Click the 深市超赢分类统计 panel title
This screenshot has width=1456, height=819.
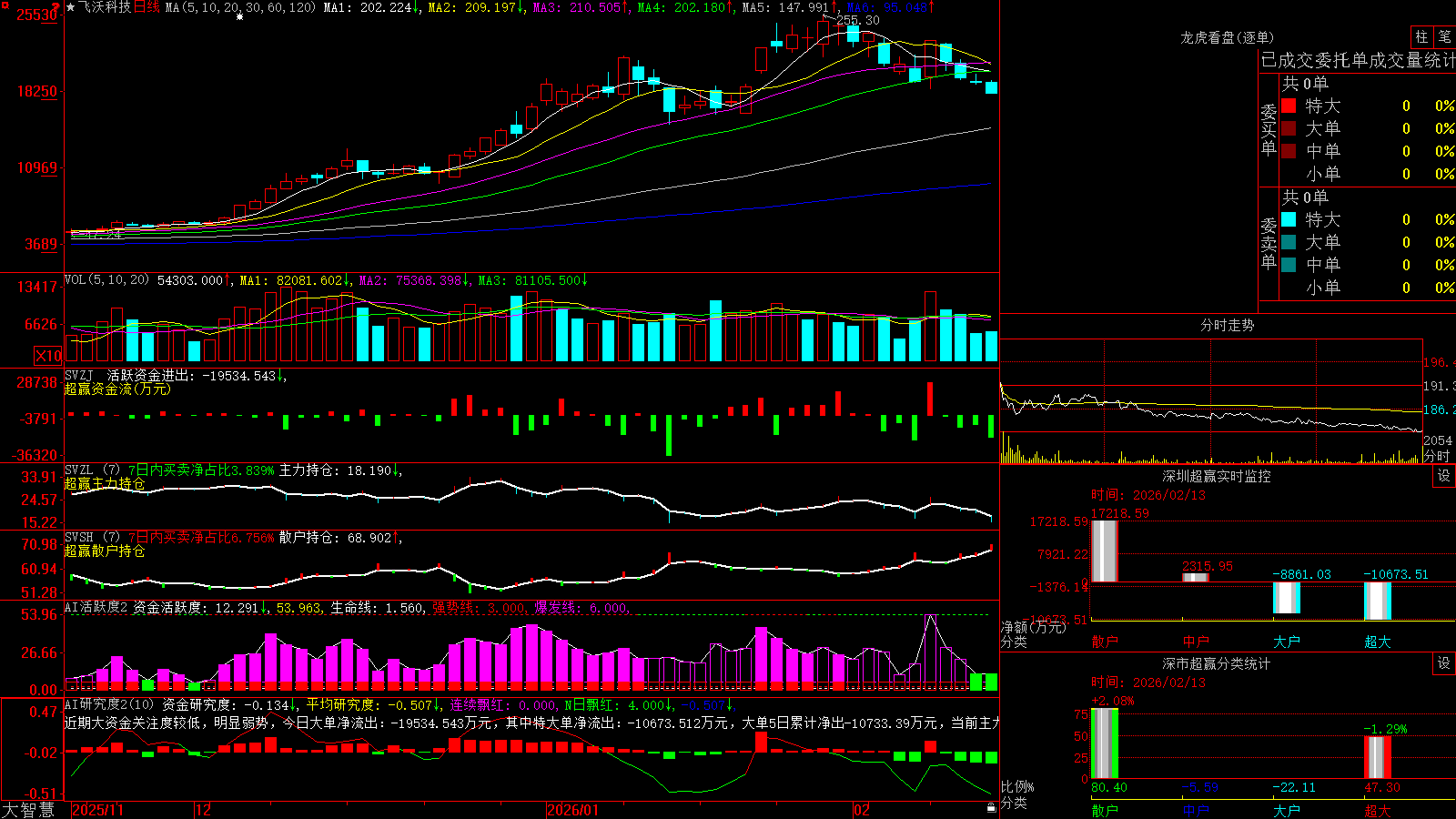(x=1217, y=663)
